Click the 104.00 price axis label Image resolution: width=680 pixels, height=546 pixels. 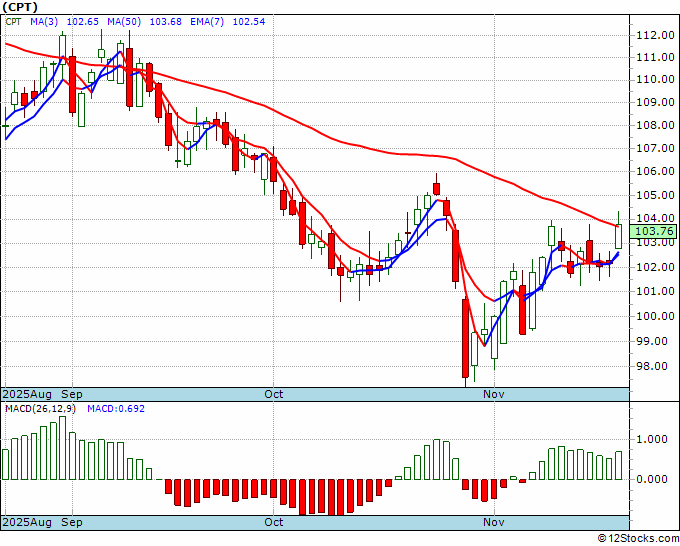[x=654, y=219]
